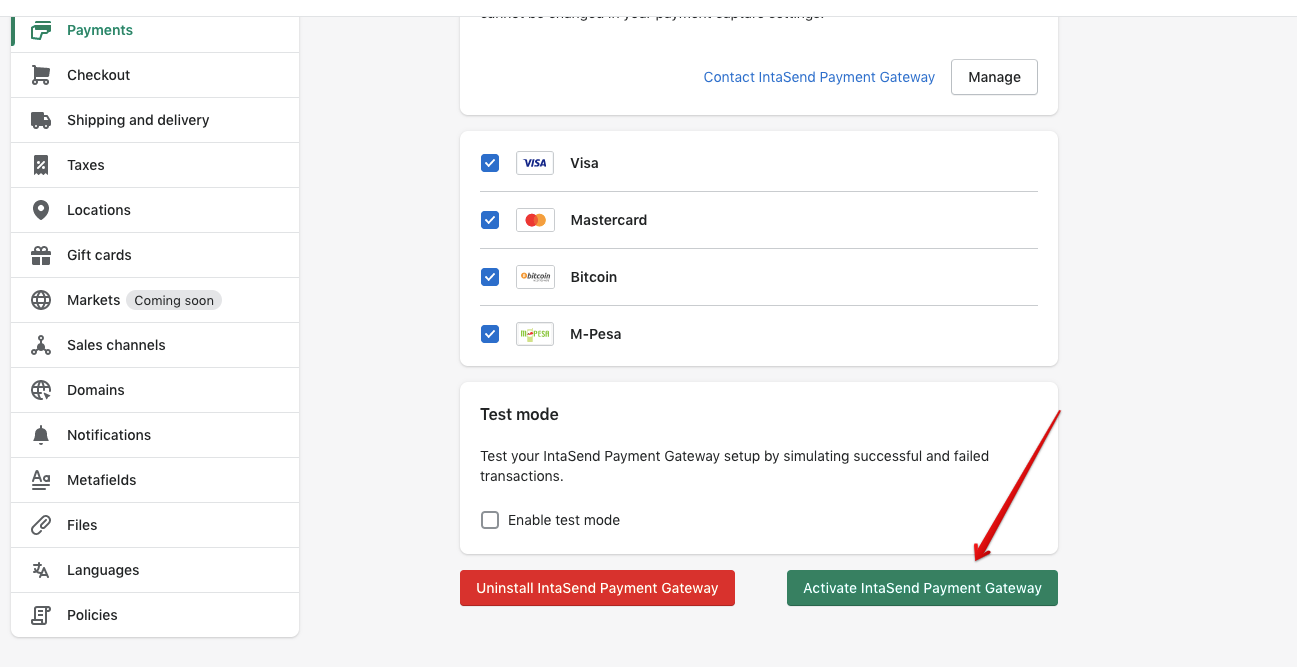Screen dimensions: 1297x667
Task: Click the Policies document icon
Action: pyautogui.click(x=41, y=615)
